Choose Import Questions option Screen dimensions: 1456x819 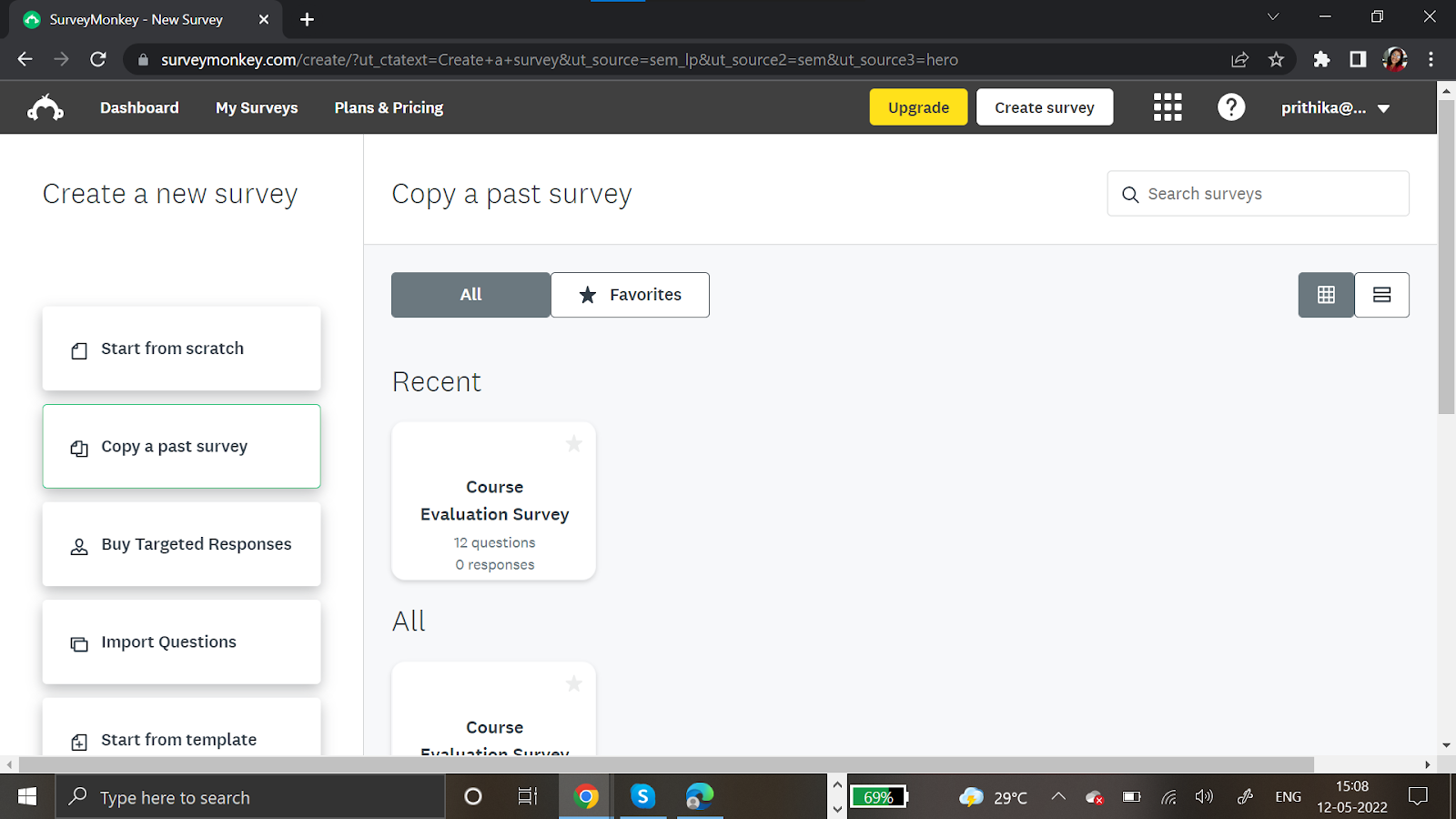click(181, 642)
